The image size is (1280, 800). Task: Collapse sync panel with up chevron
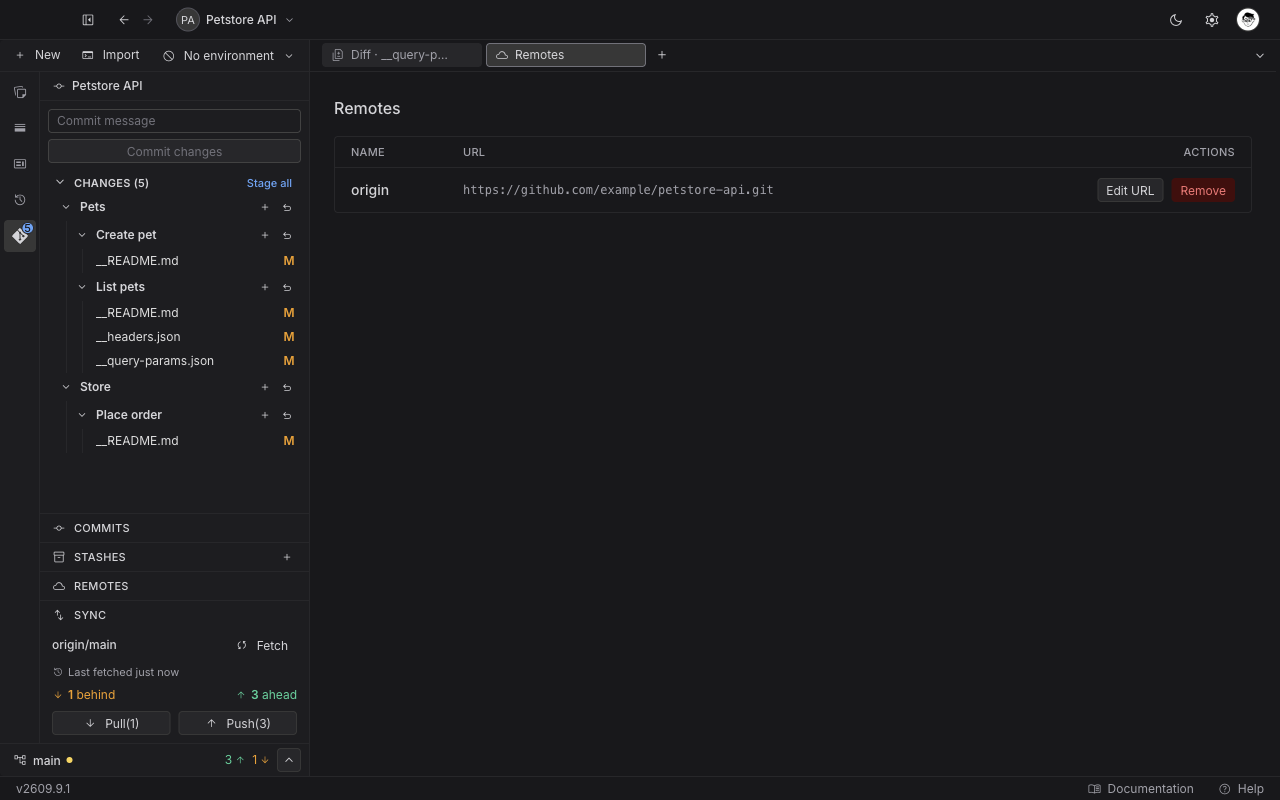pos(288,760)
